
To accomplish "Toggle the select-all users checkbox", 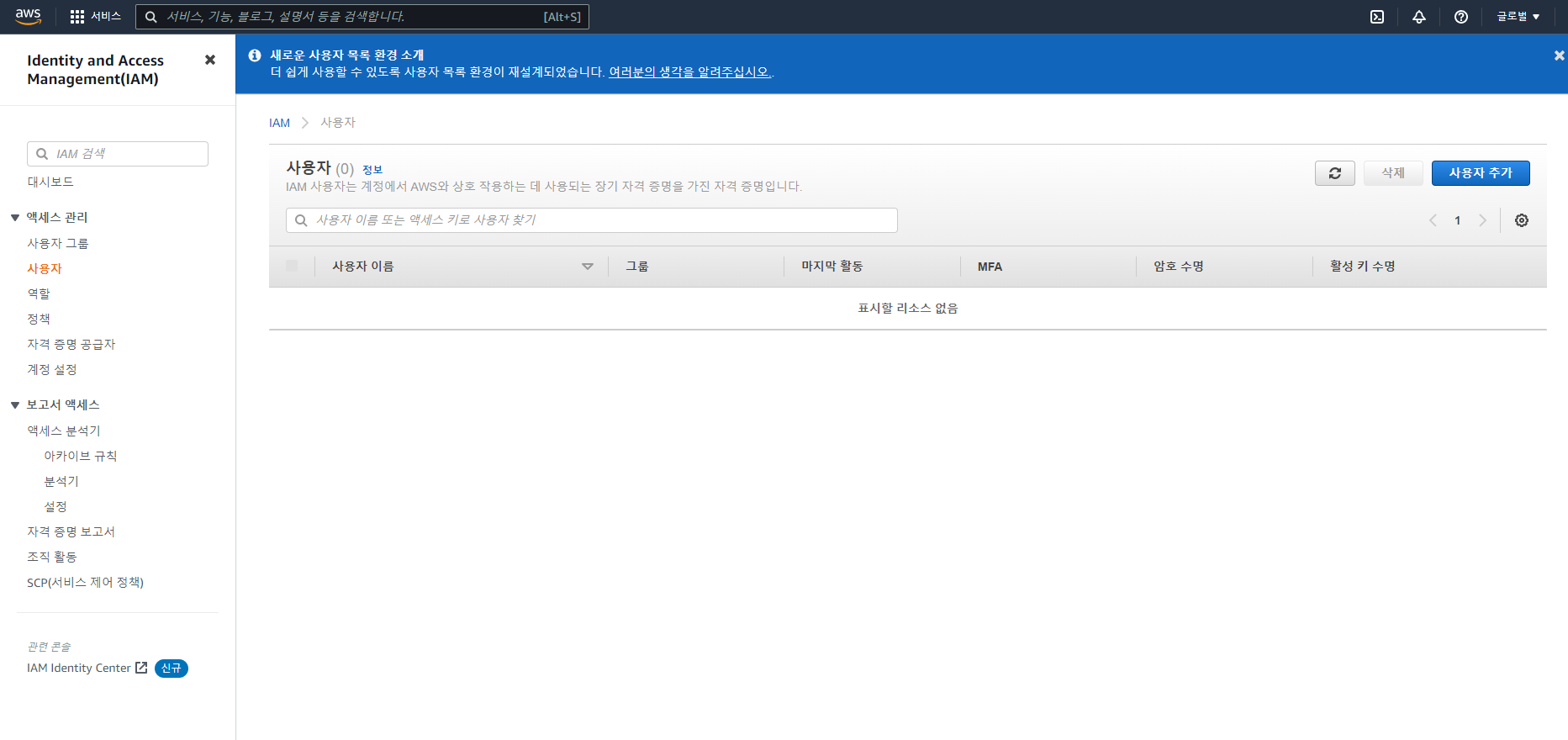I will (x=292, y=266).
